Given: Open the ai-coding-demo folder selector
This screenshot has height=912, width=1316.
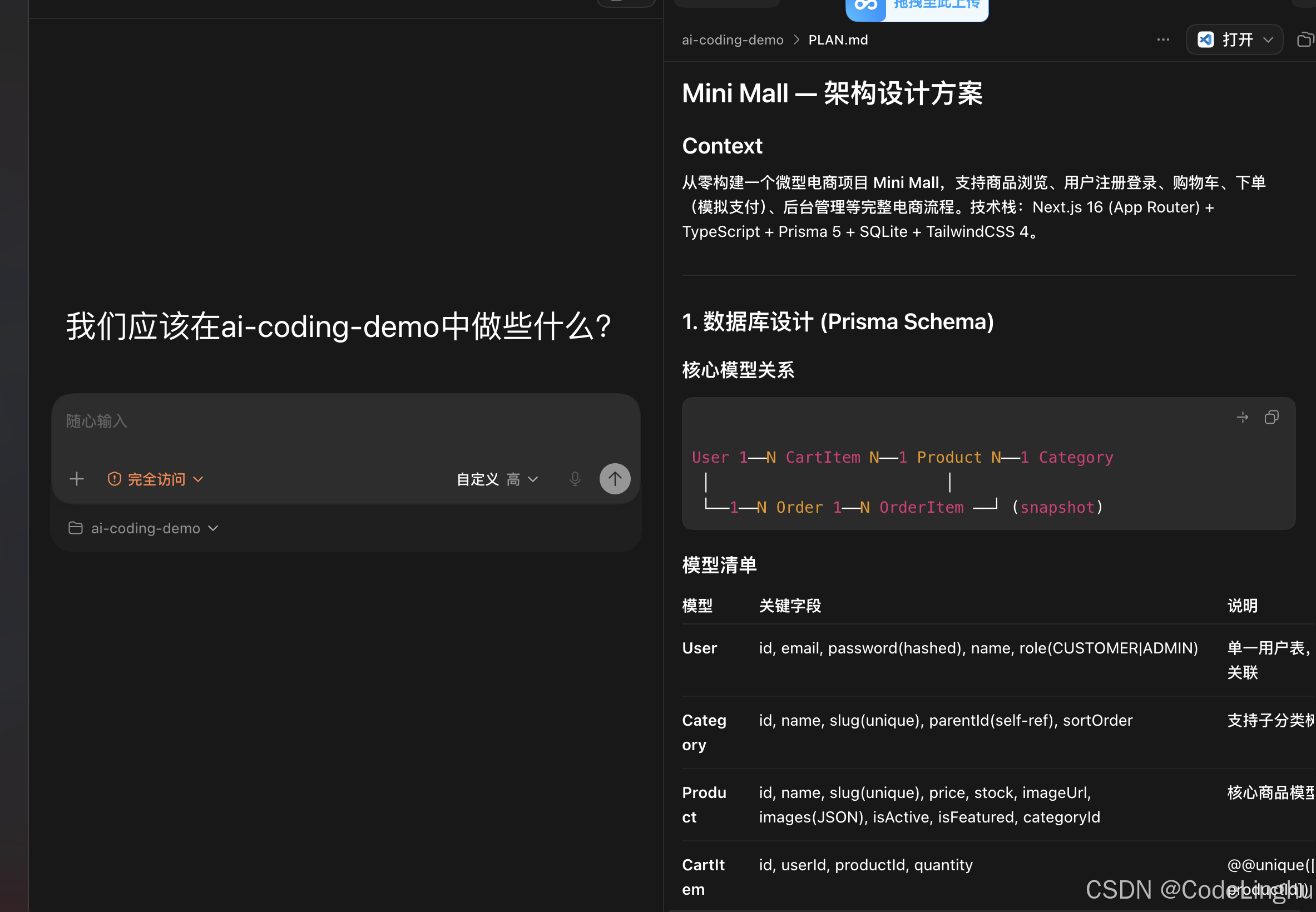Looking at the screenshot, I should (144, 528).
